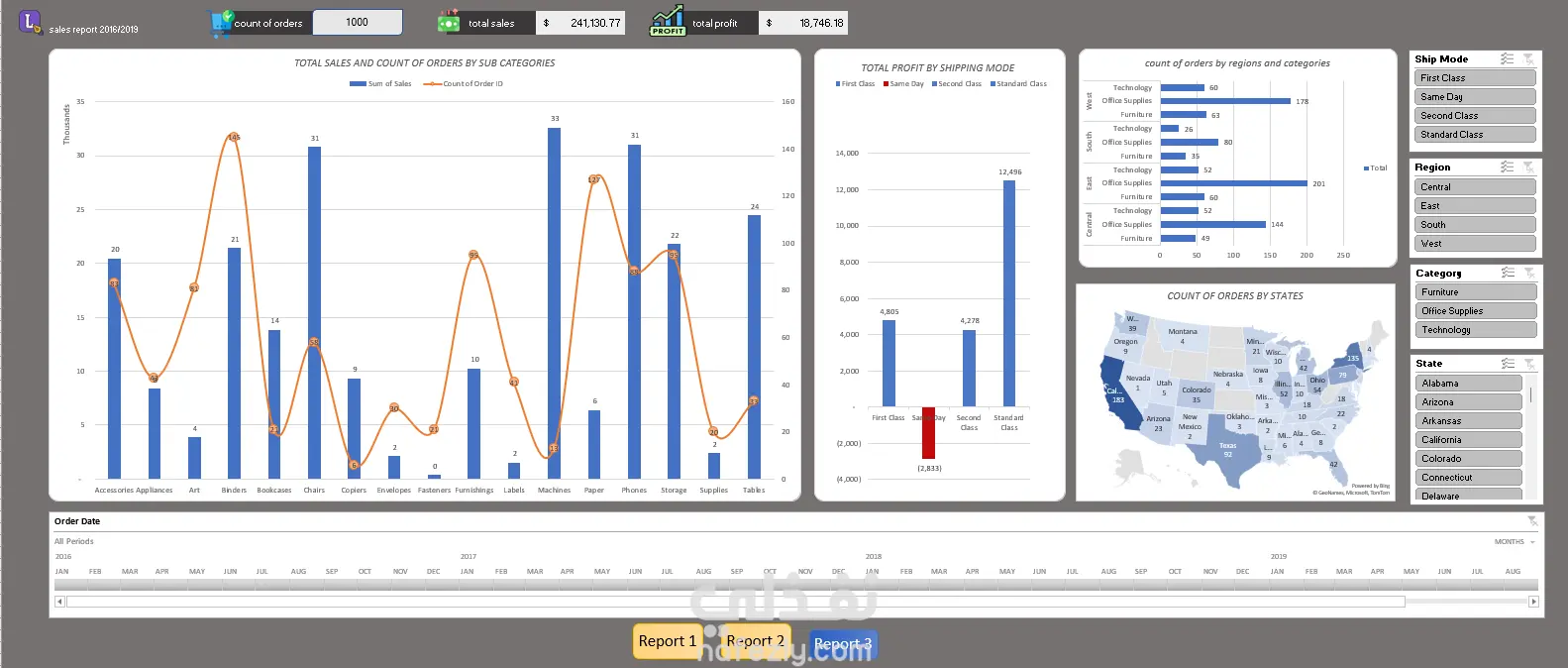Image resolution: width=1568 pixels, height=668 pixels.
Task: Open Report 1 sheet
Action: (x=668, y=641)
